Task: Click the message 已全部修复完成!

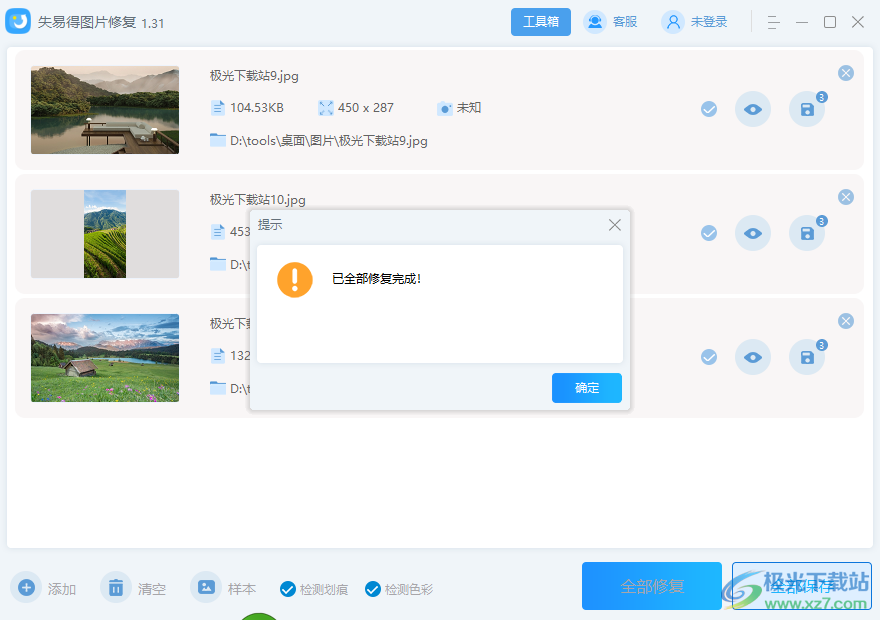Action: click(x=377, y=279)
